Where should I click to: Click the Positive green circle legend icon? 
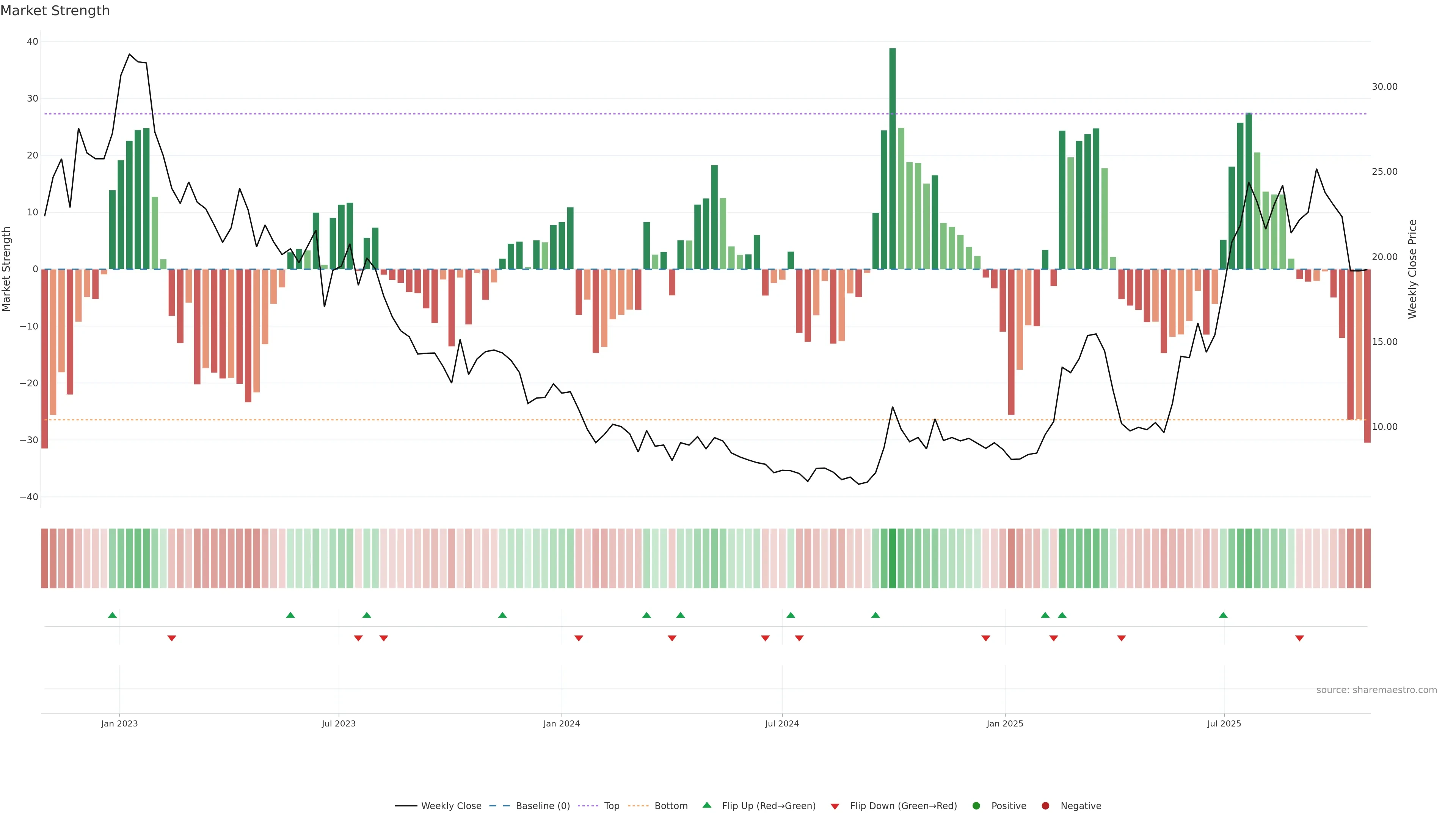pyautogui.click(x=976, y=806)
